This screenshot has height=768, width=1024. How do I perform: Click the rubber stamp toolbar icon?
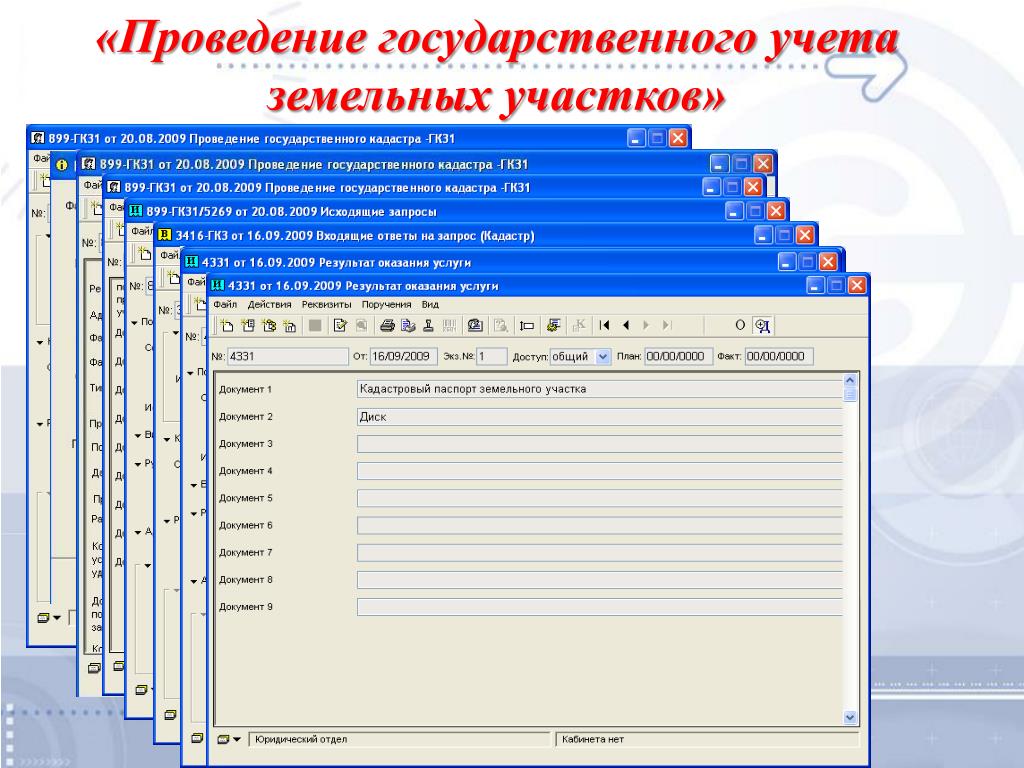click(x=428, y=325)
